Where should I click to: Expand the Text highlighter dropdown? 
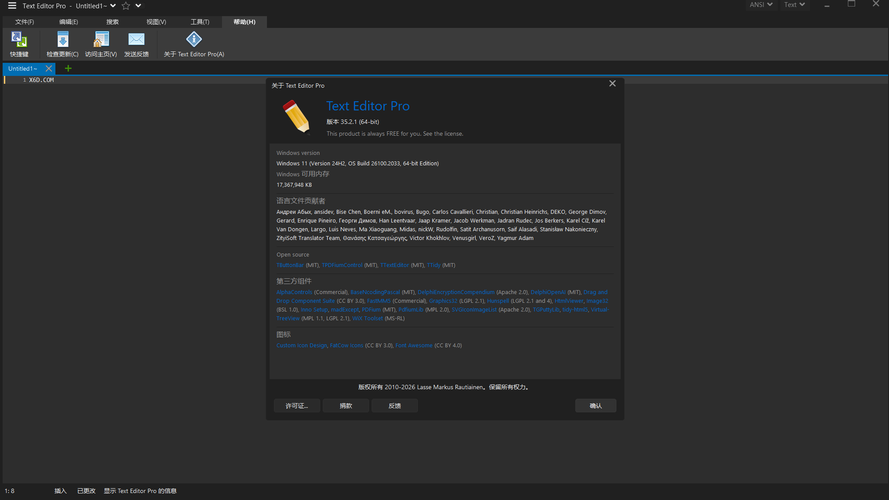point(795,5)
